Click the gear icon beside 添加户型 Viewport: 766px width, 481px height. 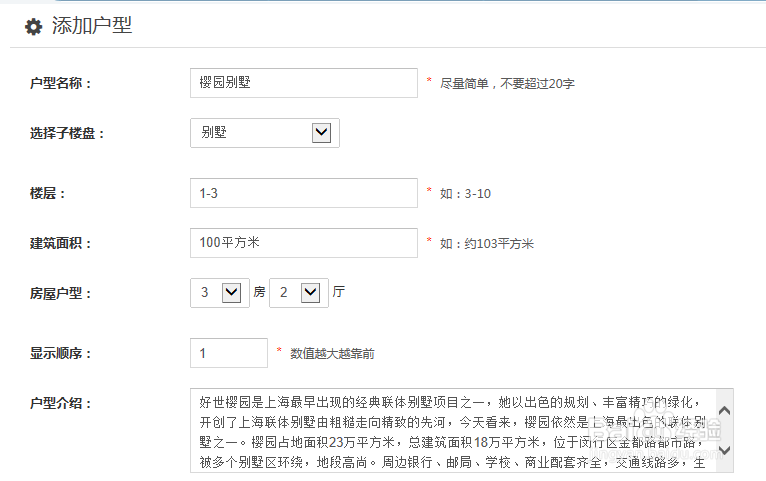[x=33, y=26]
